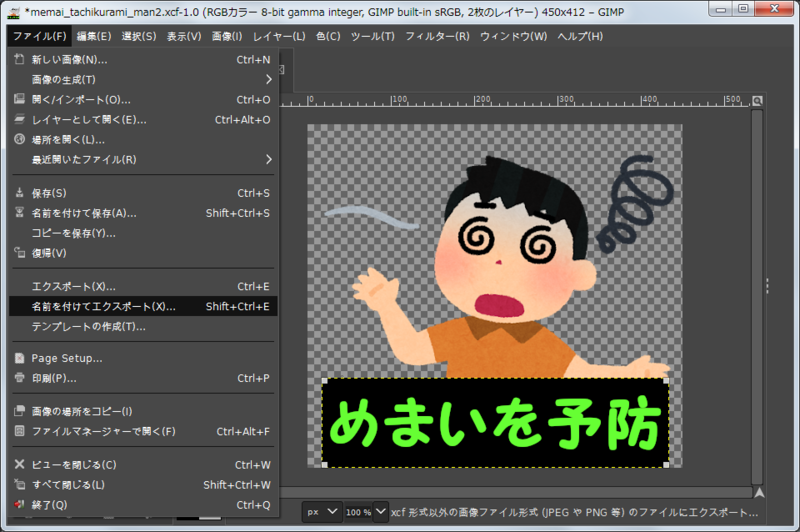The height and width of the screenshot is (532, 800).
Task: Click the Revert icon beside 復帰(V)
Action: [x=19, y=252]
